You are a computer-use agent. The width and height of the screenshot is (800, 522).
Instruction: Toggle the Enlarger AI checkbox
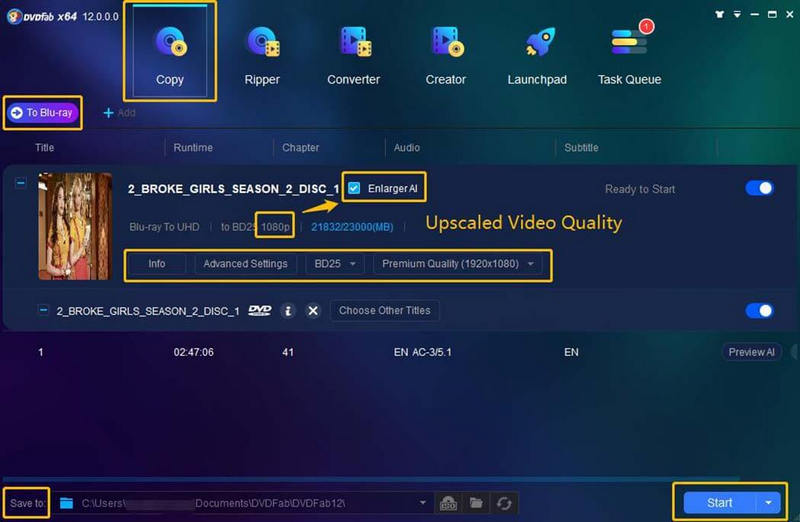[x=354, y=188]
